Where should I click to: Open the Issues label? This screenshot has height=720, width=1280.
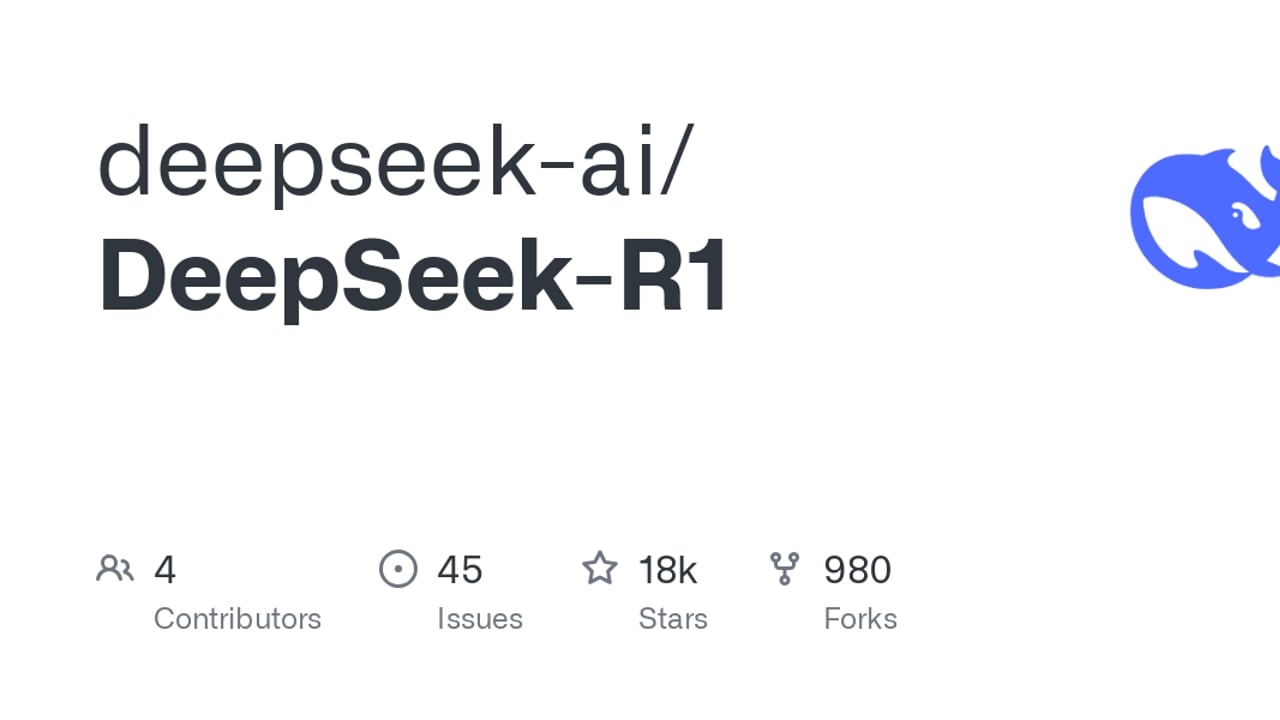480,619
